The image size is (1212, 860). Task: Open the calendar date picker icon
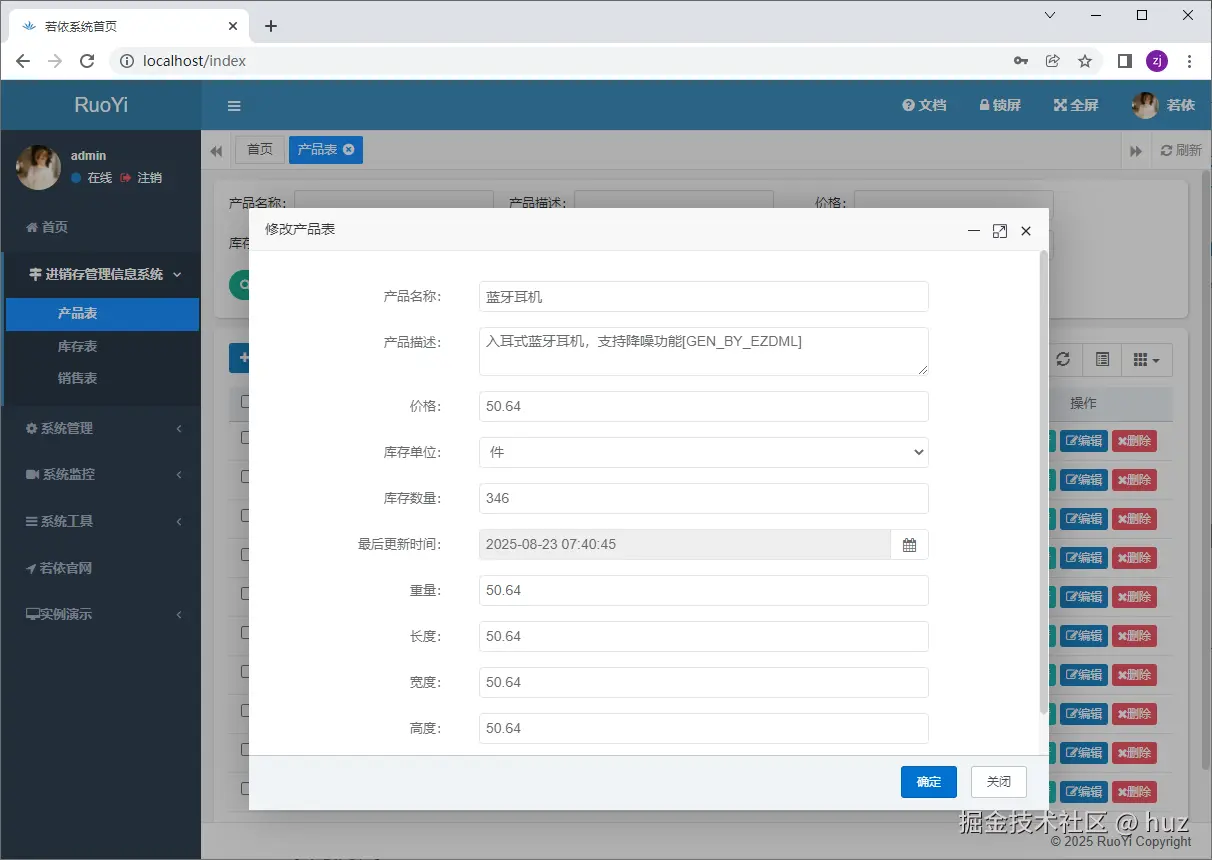tap(909, 545)
